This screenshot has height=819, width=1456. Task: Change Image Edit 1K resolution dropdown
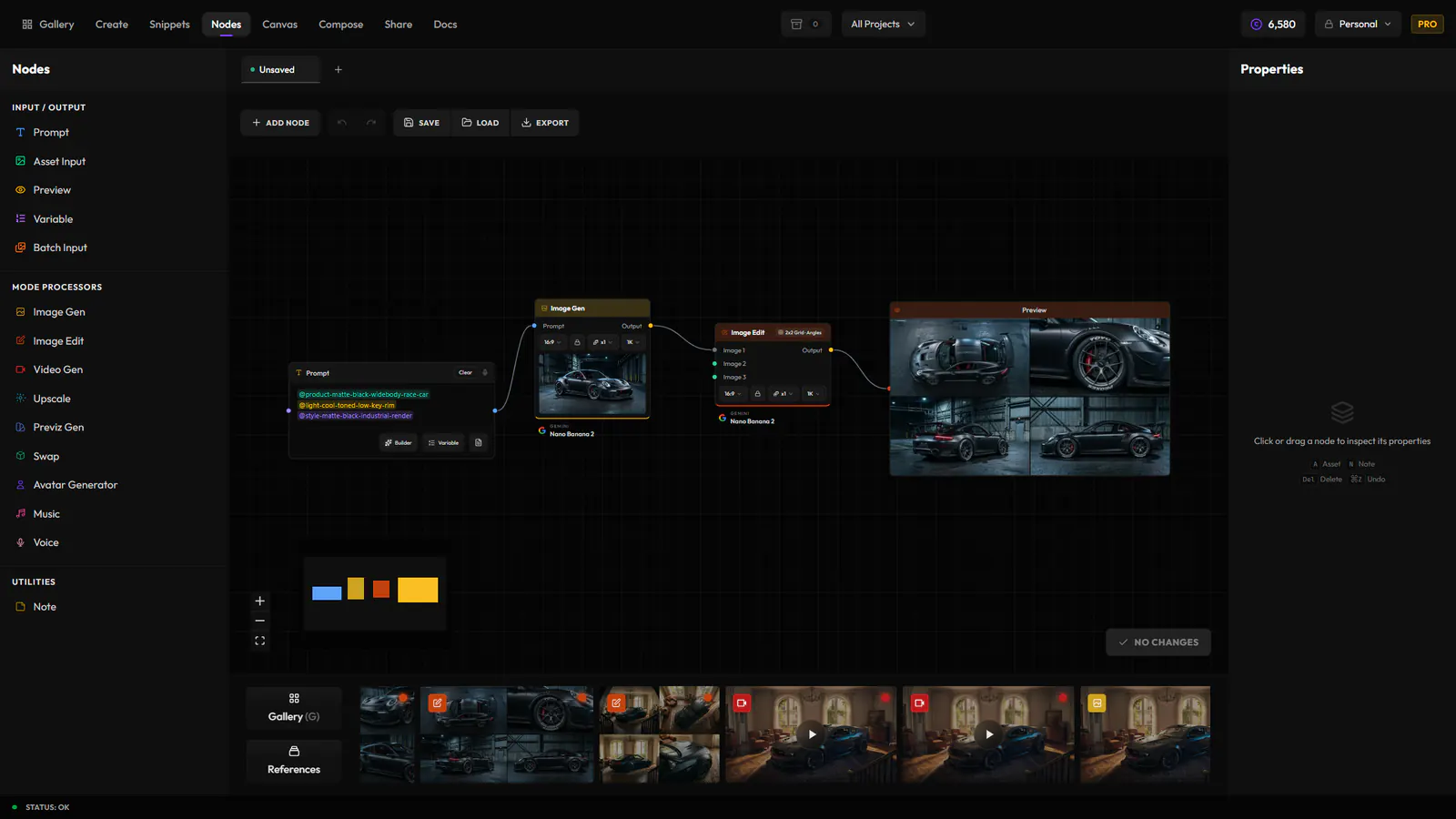click(x=813, y=394)
